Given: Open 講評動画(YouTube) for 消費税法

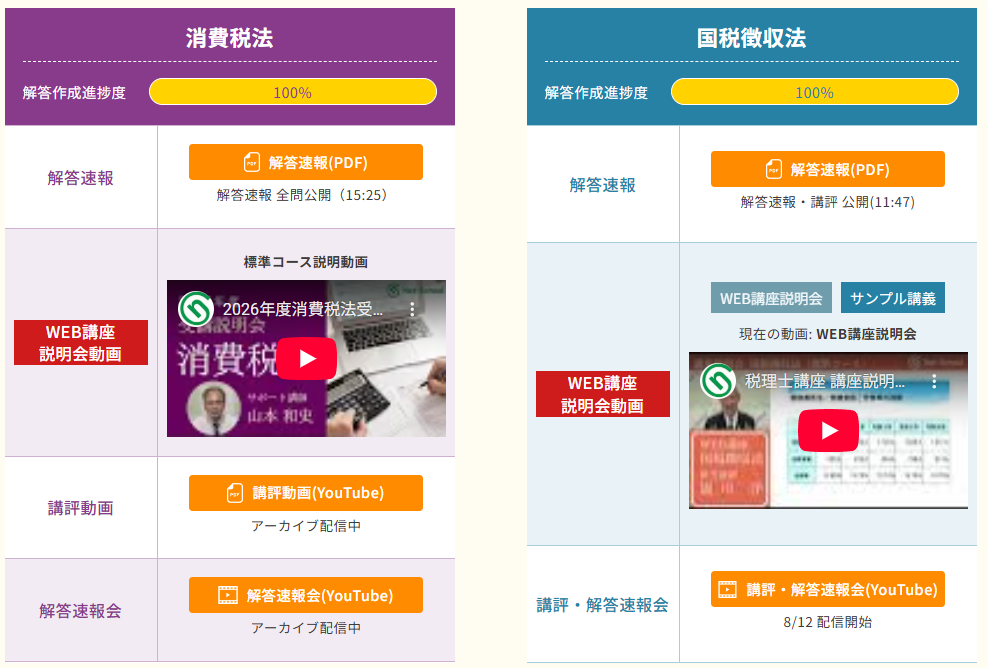Looking at the screenshot, I should [306, 493].
